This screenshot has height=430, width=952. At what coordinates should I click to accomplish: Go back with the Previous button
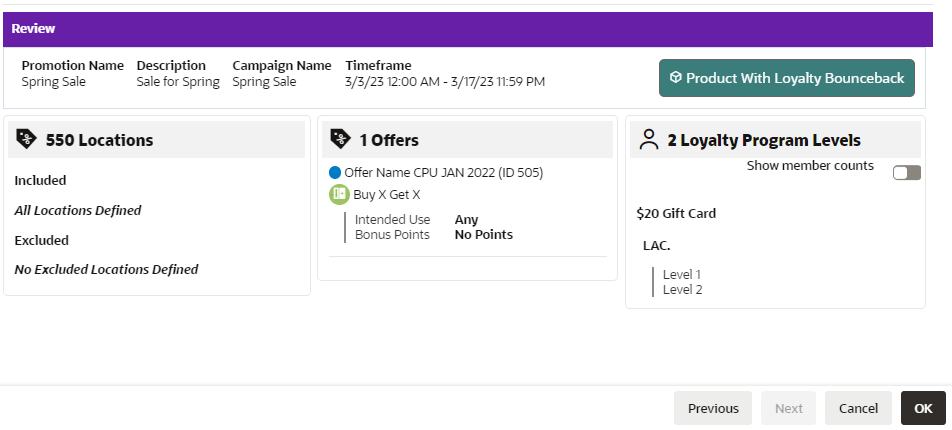713,408
